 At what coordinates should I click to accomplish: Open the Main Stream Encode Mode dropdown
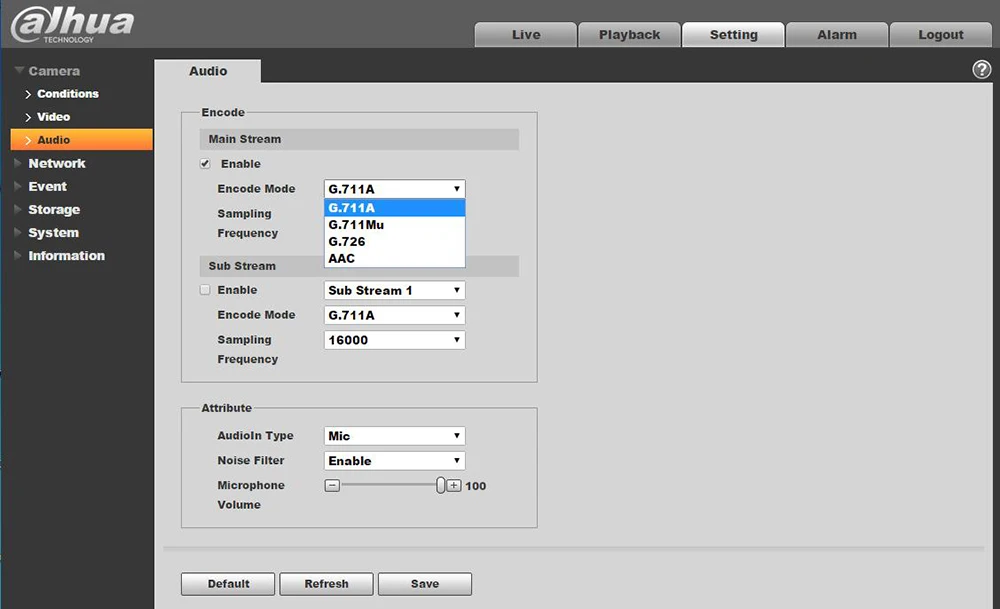click(394, 189)
